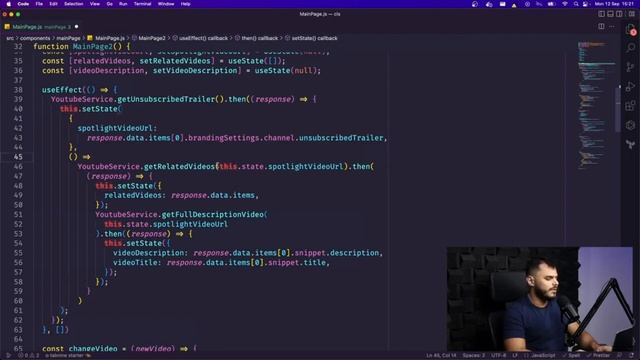The width and height of the screenshot is (640, 360).
Task: Click 'getUnsubscribedTrailer' on line 39
Action: 166,100
